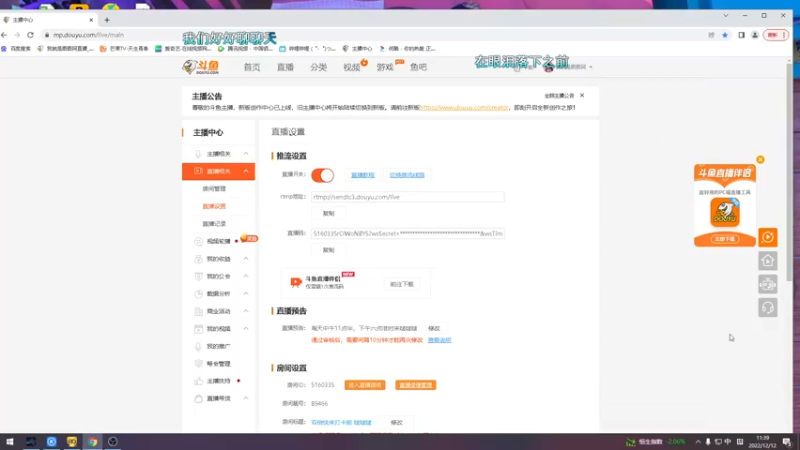Image resolution: width=800 pixels, height=450 pixels.
Task: Click the gray headset support floating icon
Action: (768, 308)
